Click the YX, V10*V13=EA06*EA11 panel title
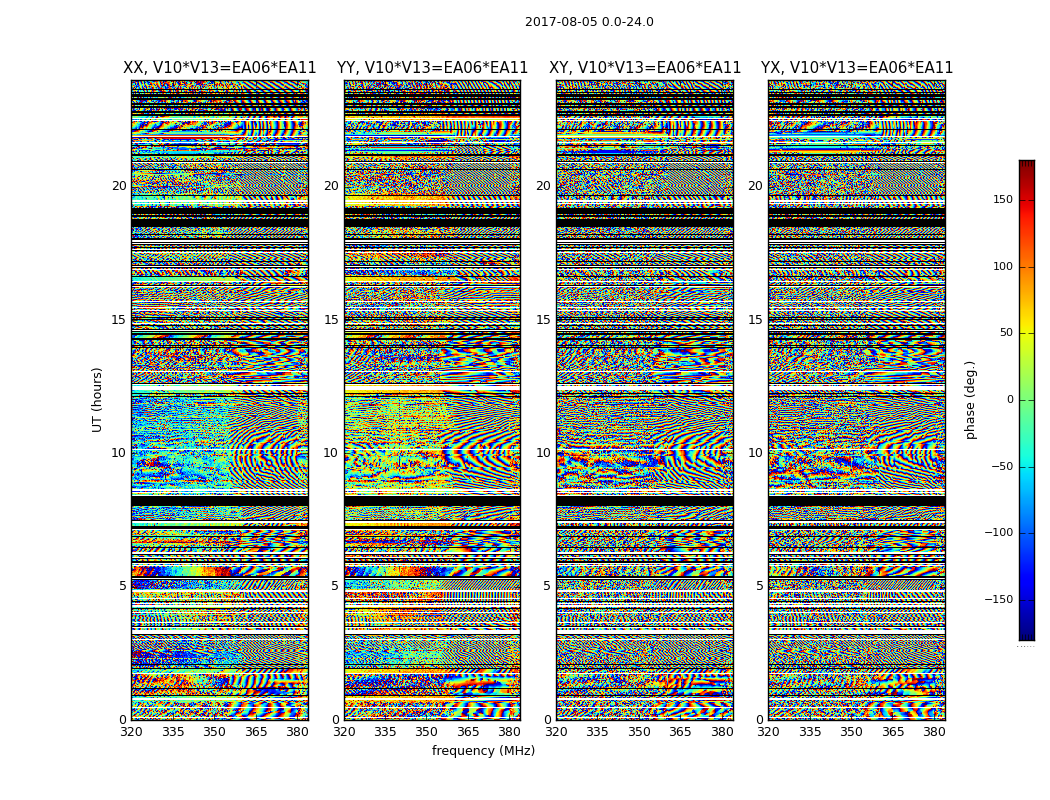1050x800 pixels. (x=856, y=68)
